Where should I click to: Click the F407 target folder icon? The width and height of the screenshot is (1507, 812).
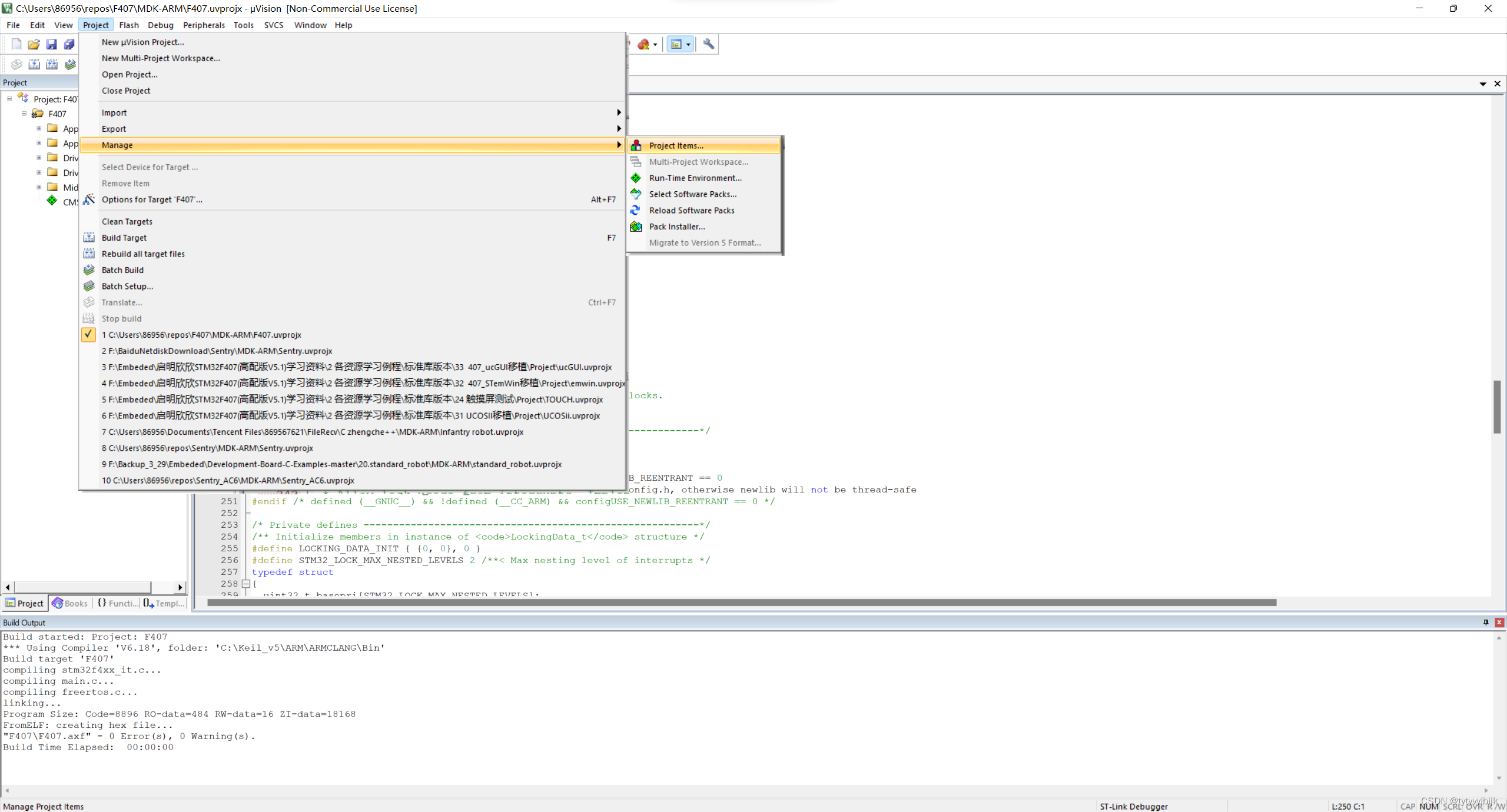tap(38, 114)
